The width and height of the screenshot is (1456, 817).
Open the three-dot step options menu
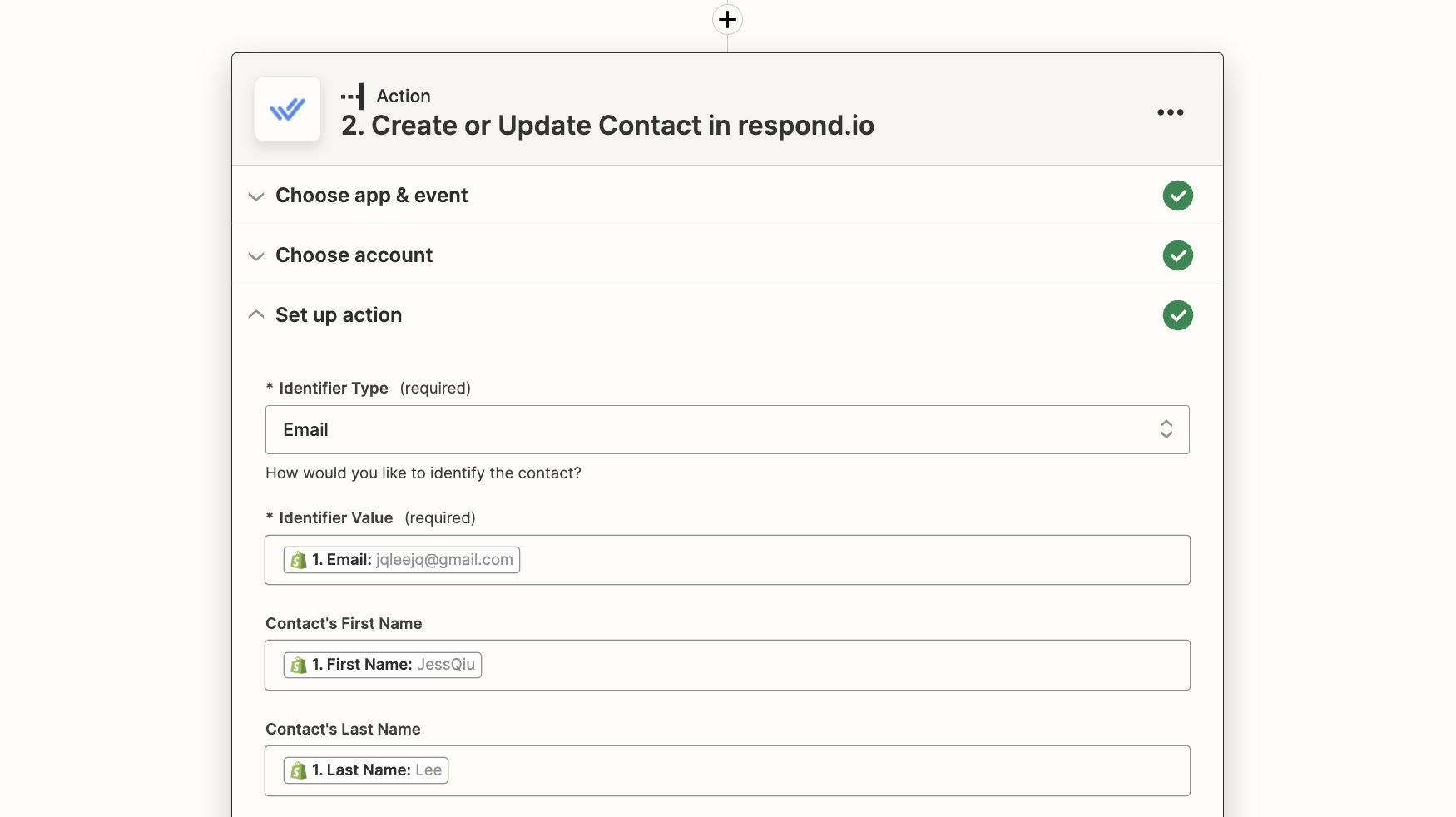point(1170,112)
